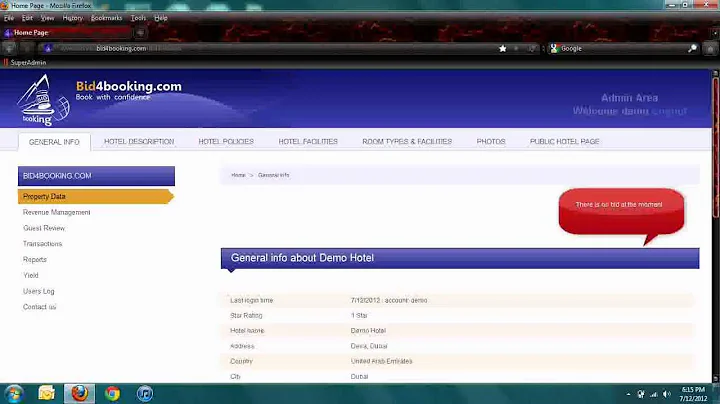Open Contact us in sidebar

(39, 307)
